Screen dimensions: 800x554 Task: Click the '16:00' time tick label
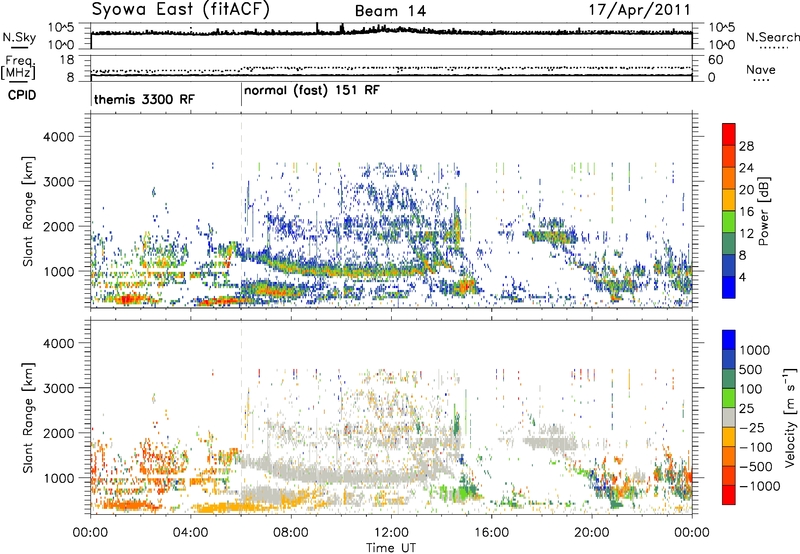tap(491, 533)
